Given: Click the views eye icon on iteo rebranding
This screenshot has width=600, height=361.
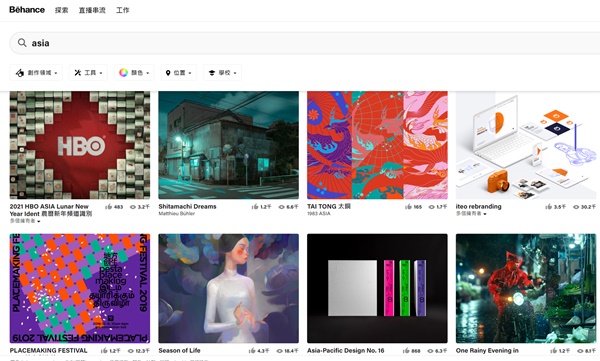Looking at the screenshot, I should [x=576, y=207].
